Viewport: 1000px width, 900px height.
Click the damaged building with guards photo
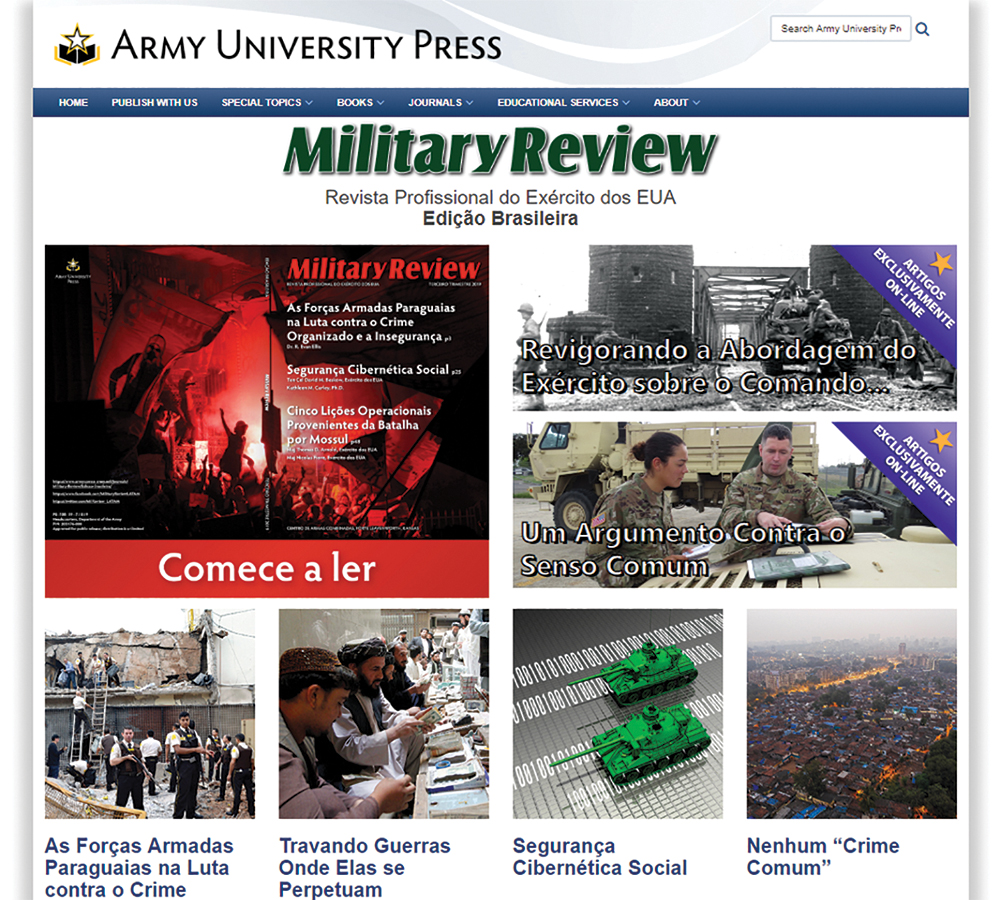tap(150, 713)
